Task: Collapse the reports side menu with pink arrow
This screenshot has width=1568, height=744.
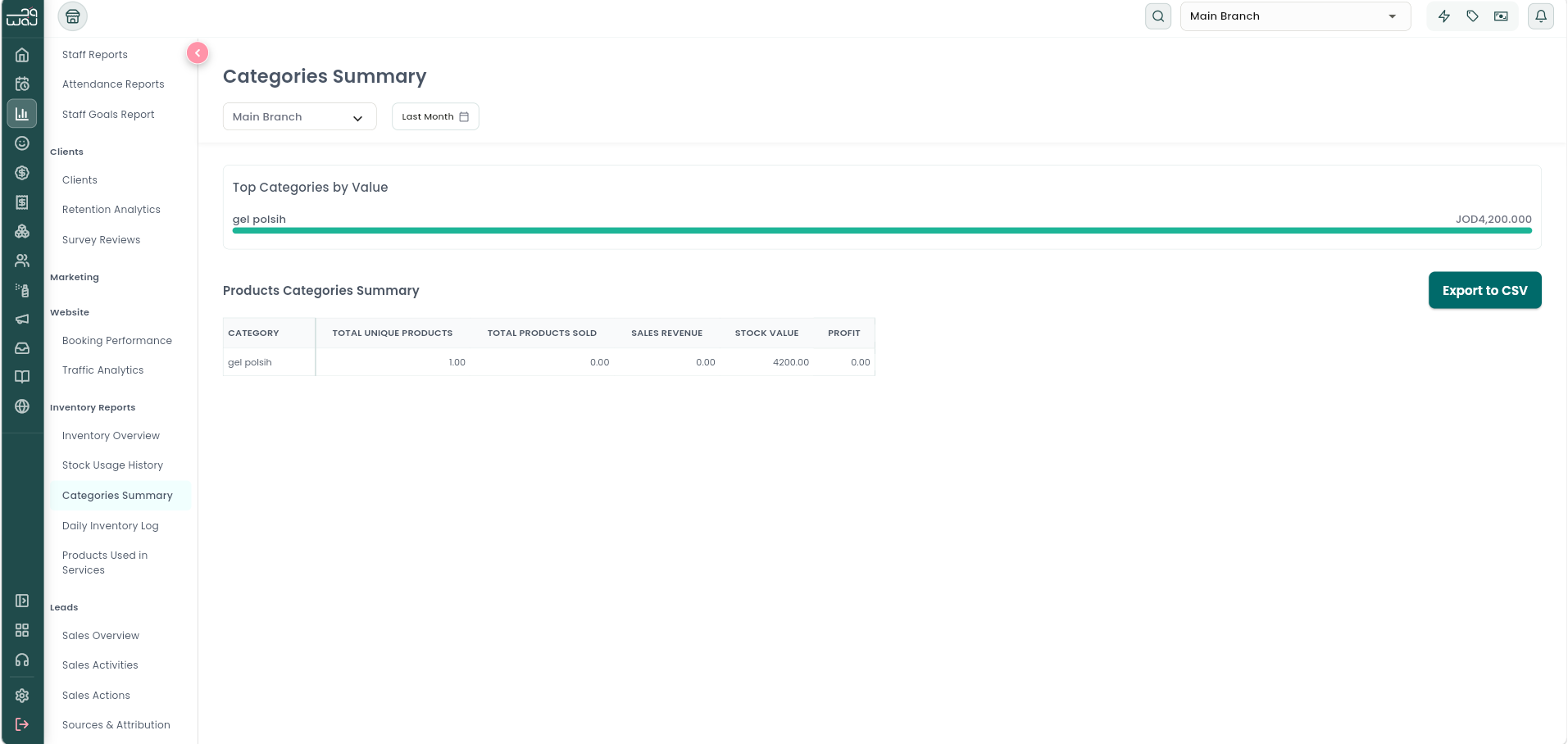Action: [x=198, y=53]
